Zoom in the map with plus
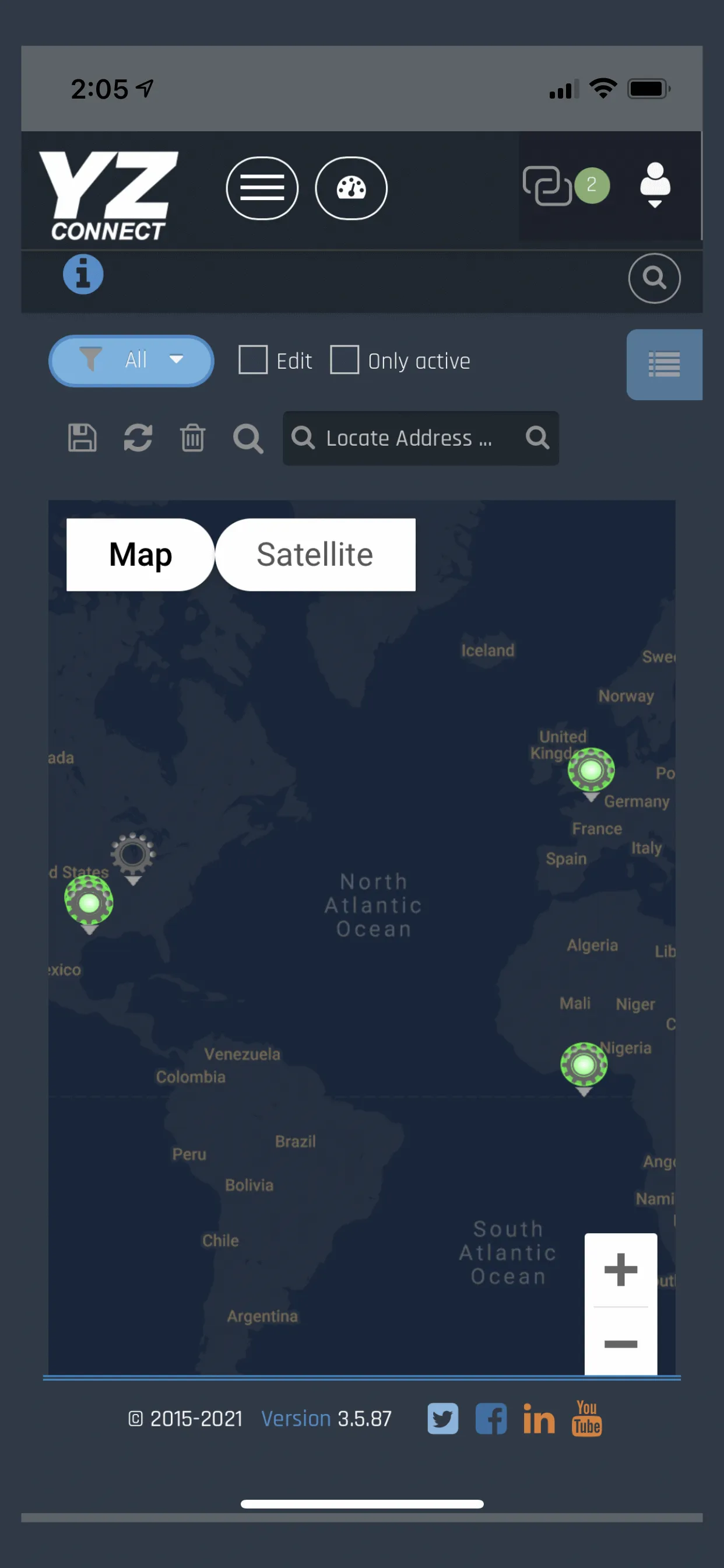Image resolution: width=724 pixels, height=1568 pixels. pyautogui.click(x=621, y=1270)
